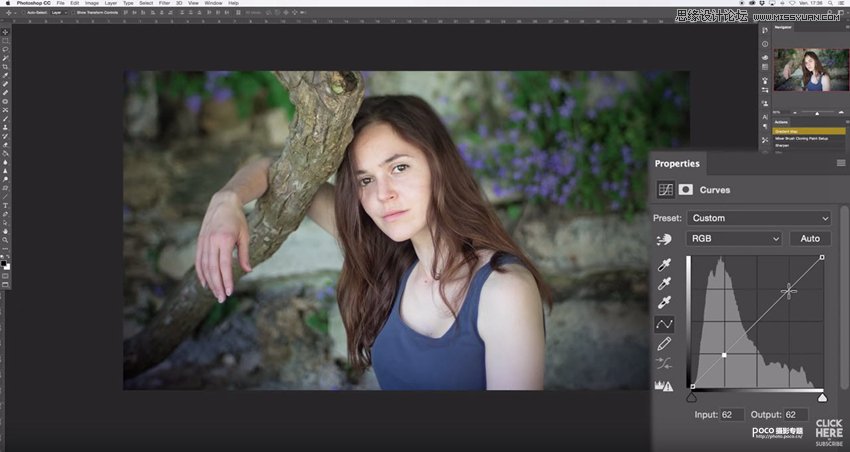Click the histogram clipping warning icon
The height and width of the screenshot is (452, 850).
665,385
